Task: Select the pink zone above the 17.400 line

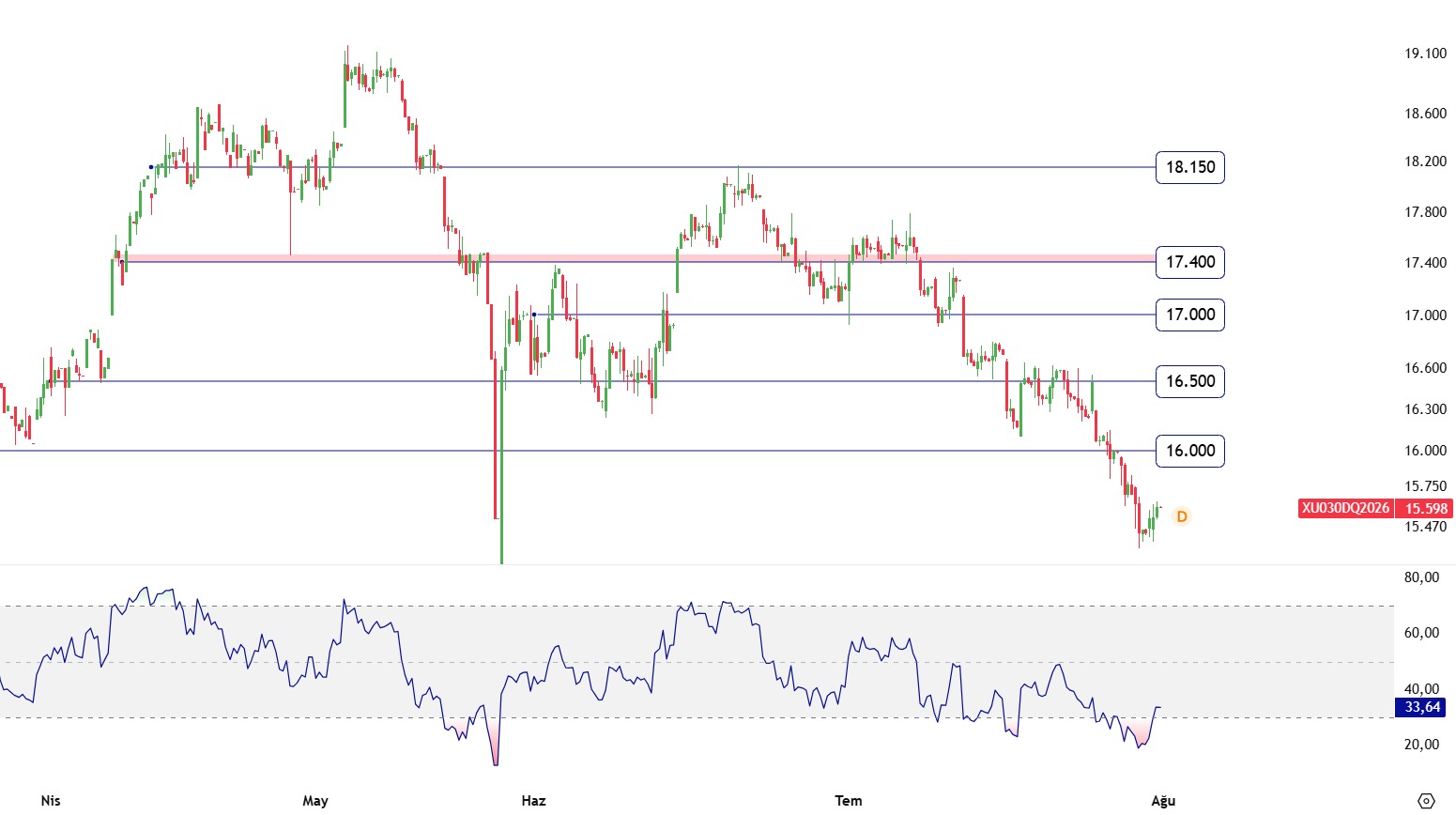Action: tap(638, 257)
